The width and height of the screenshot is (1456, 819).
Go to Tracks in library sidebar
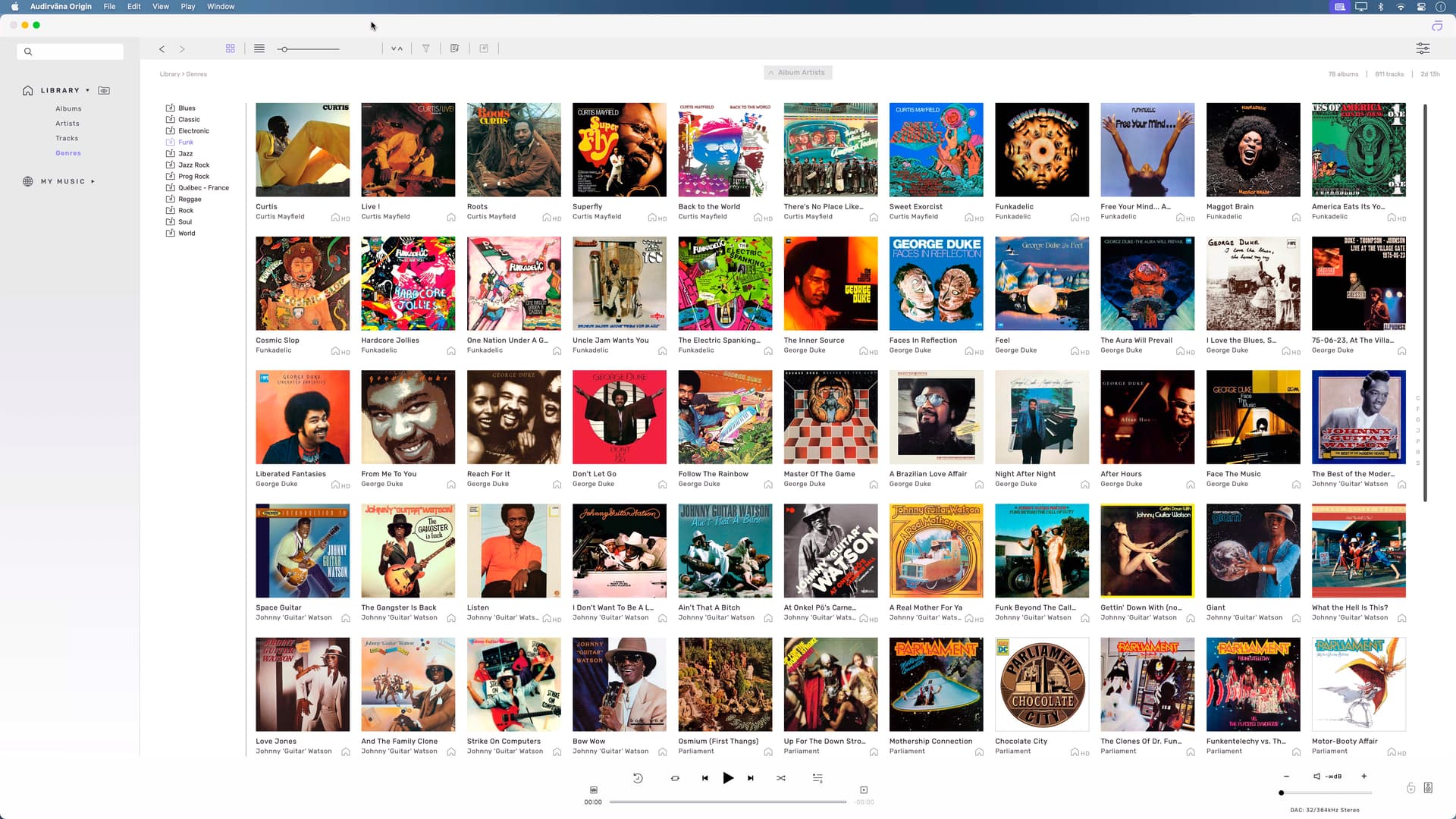click(67, 139)
